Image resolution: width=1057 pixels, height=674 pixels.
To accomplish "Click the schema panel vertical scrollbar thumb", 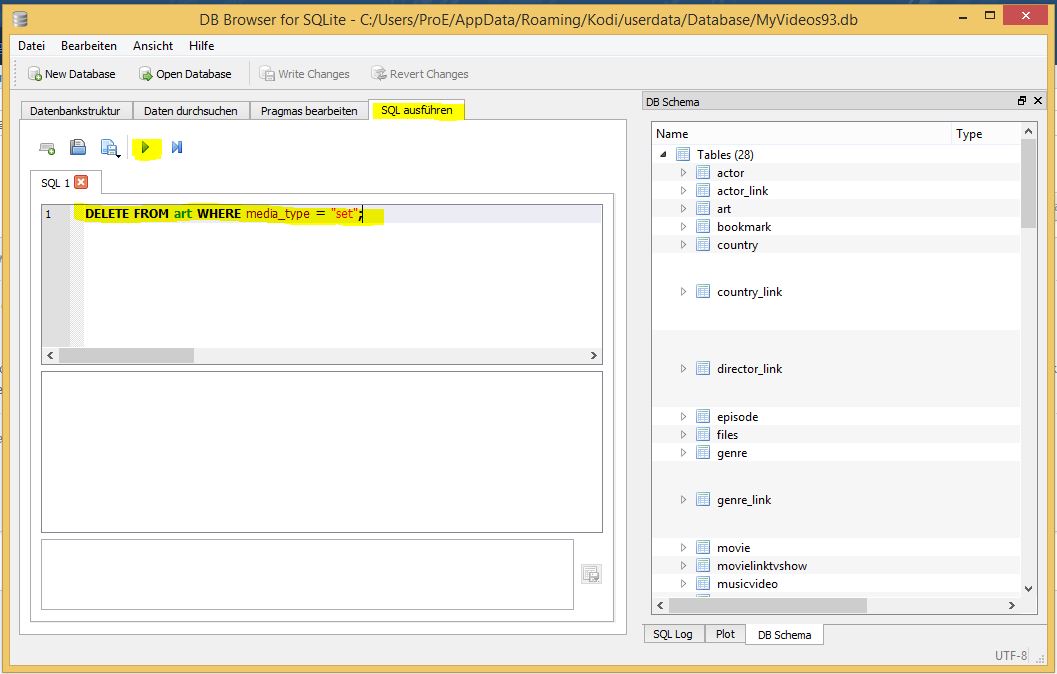I will (1028, 184).
